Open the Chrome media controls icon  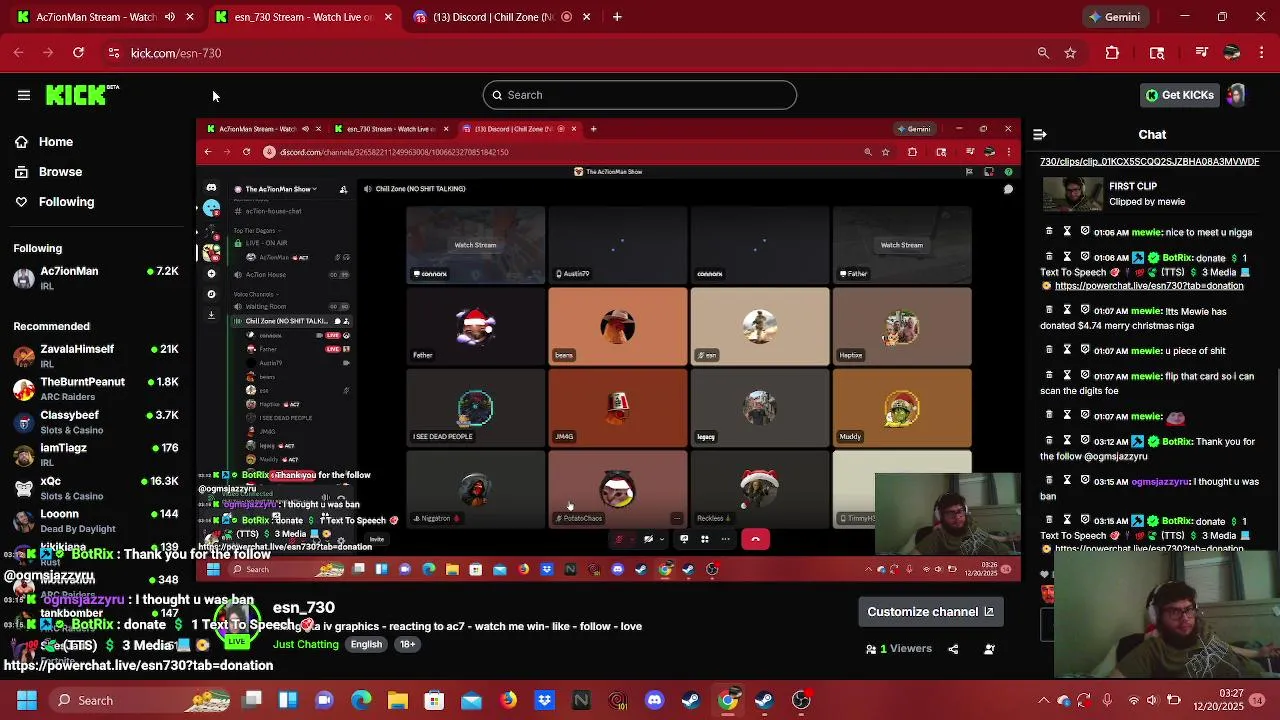pos(1202,53)
